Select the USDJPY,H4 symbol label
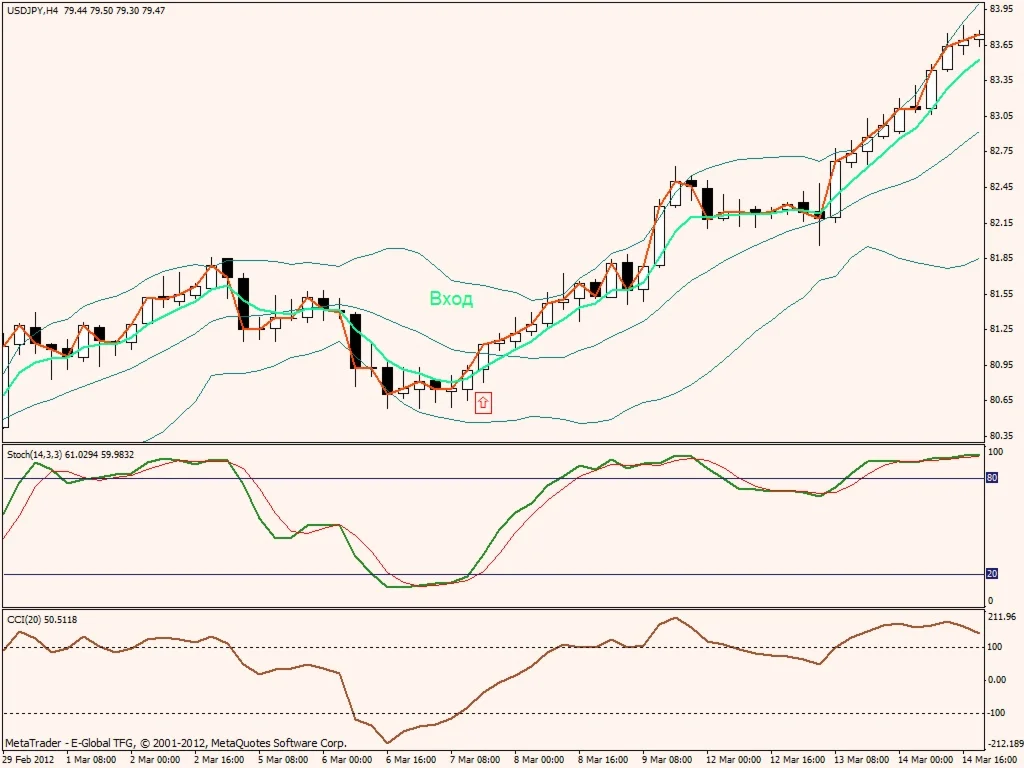The image size is (1024, 768). [30, 10]
